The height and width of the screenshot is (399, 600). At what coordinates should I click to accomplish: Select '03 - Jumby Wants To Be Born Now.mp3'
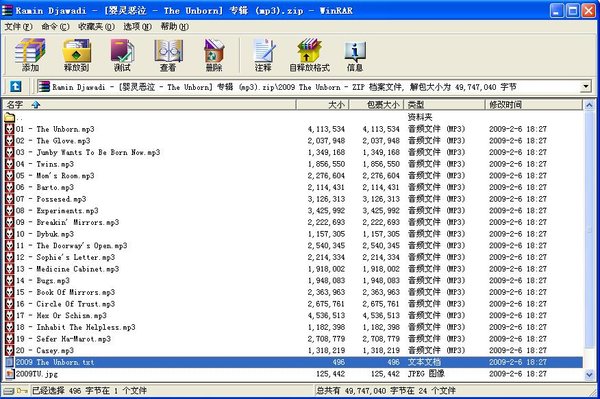pos(88,152)
